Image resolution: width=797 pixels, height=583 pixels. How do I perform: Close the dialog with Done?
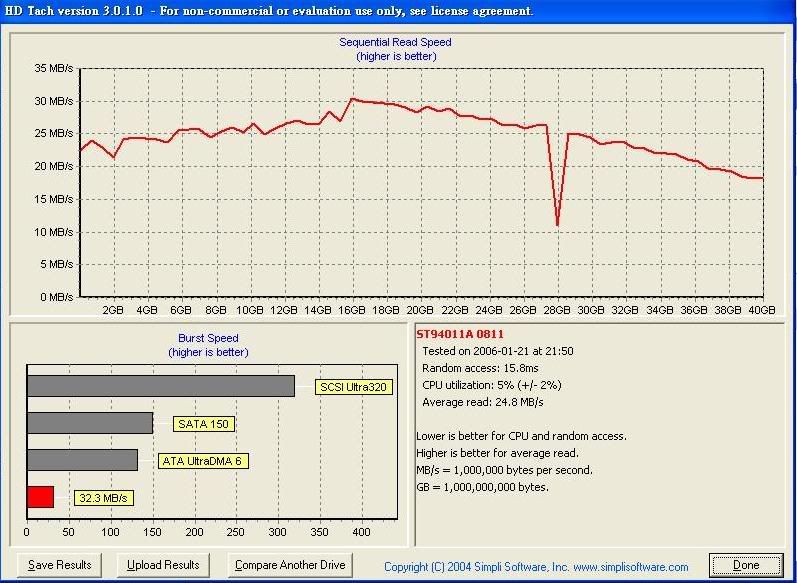click(x=746, y=565)
